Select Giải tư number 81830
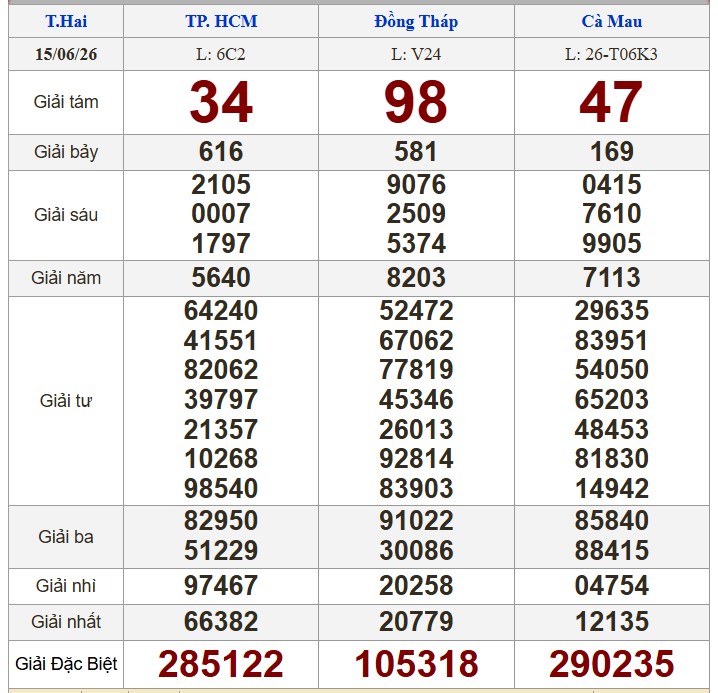The height and width of the screenshot is (693, 718). (x=612, y=459)
